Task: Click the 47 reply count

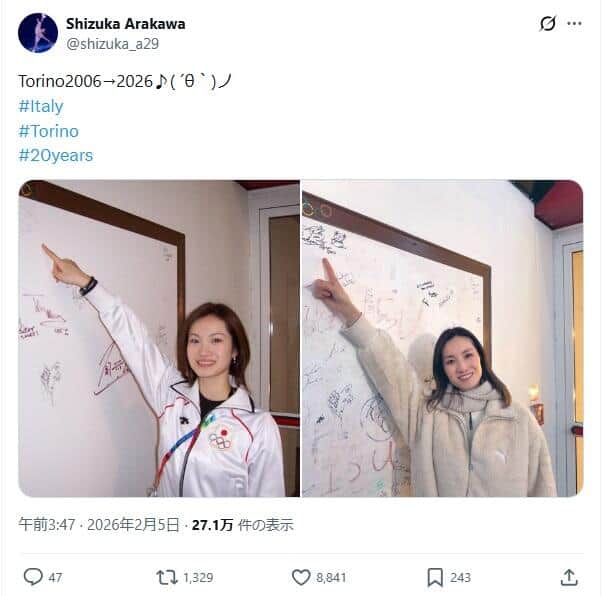Action: pyautogui.click(x=55, y=578)
